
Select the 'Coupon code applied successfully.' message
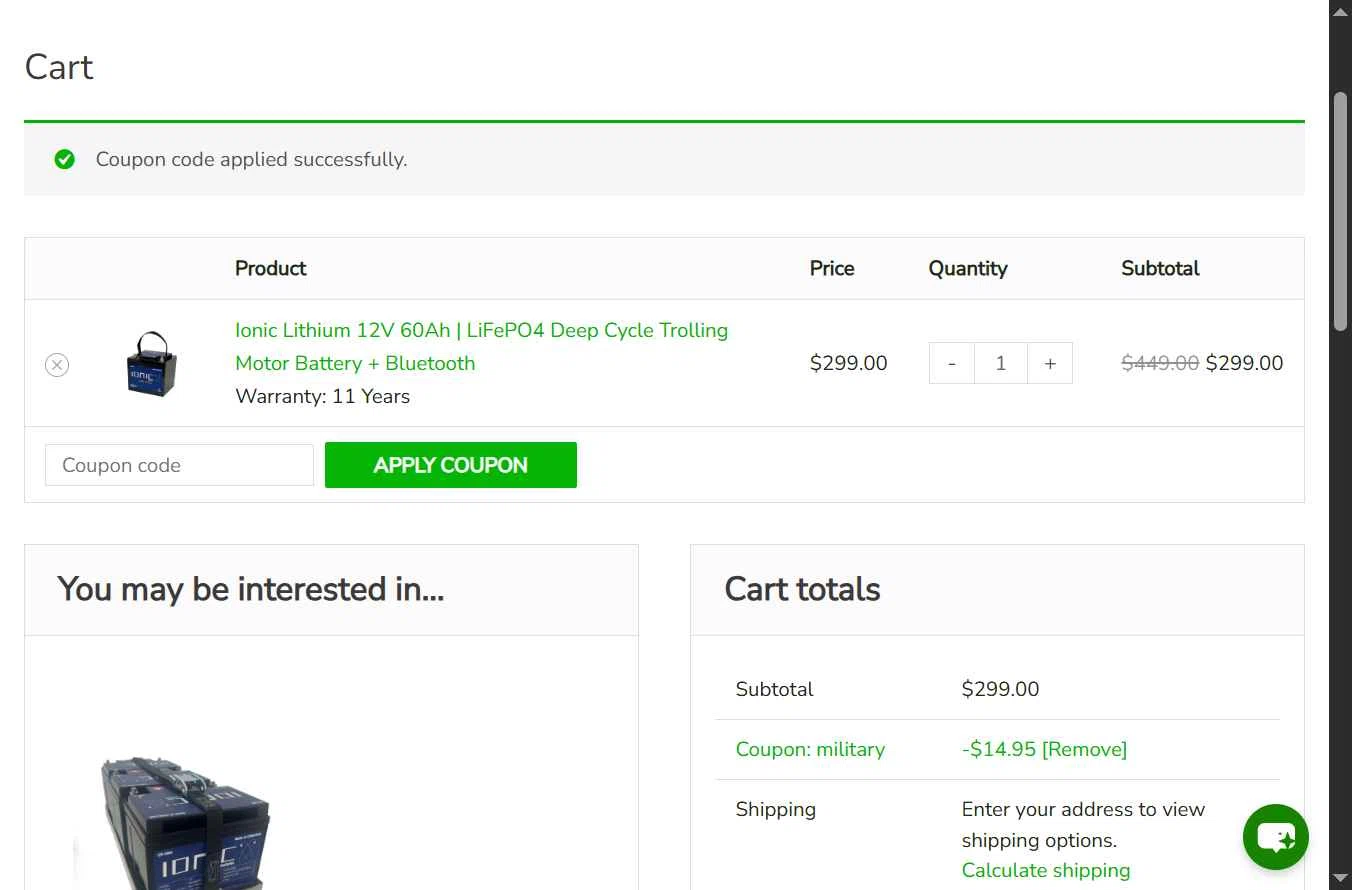pos(251,159)
